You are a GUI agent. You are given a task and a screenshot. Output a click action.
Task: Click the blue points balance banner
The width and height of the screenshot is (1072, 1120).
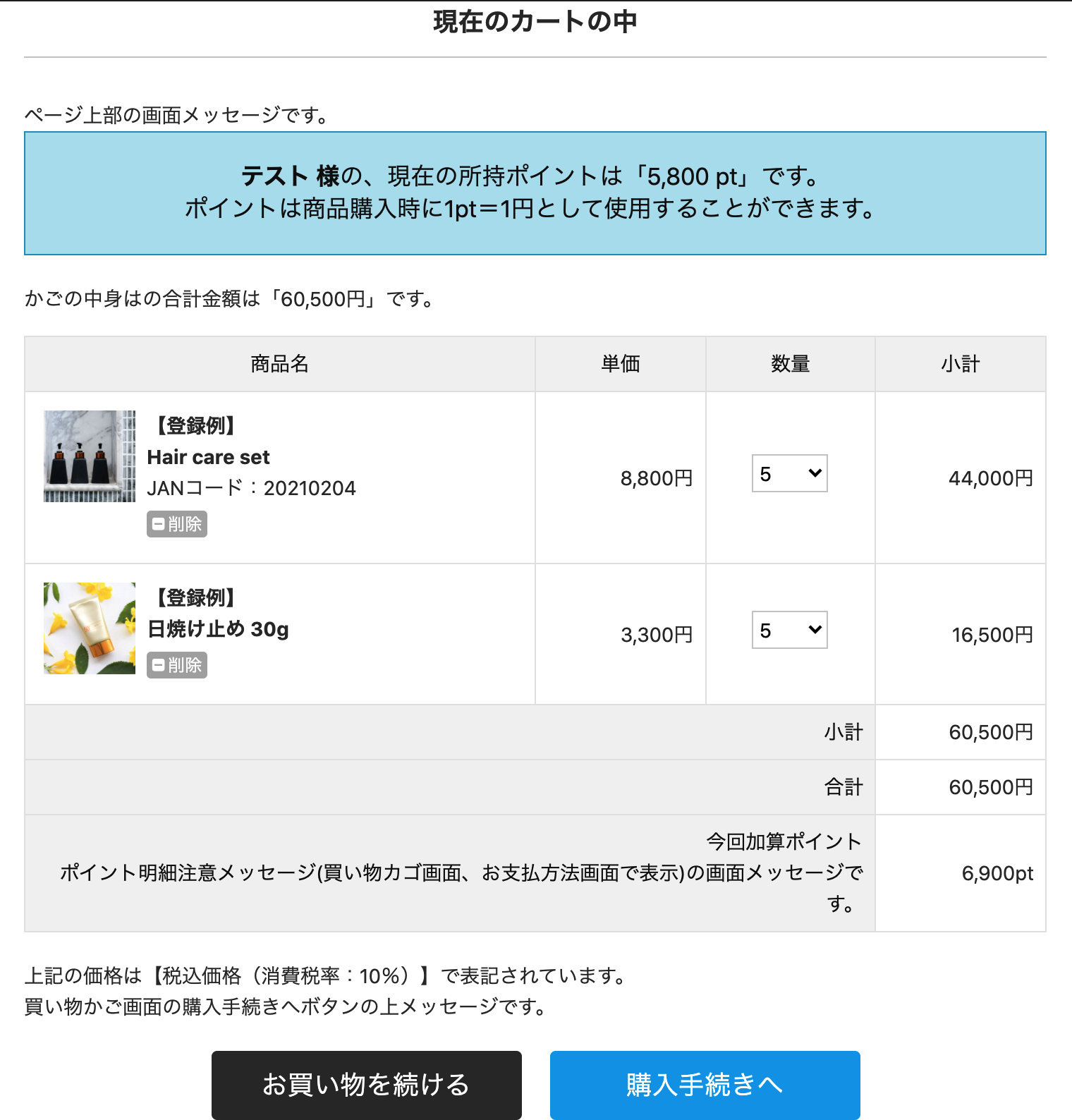(535, 193)
